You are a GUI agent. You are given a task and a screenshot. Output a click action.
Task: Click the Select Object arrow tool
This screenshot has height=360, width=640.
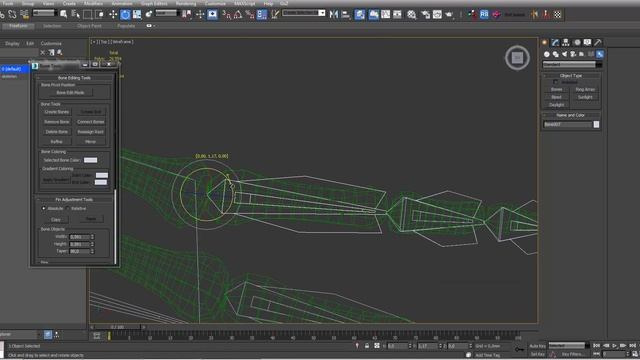click(64, 15)
